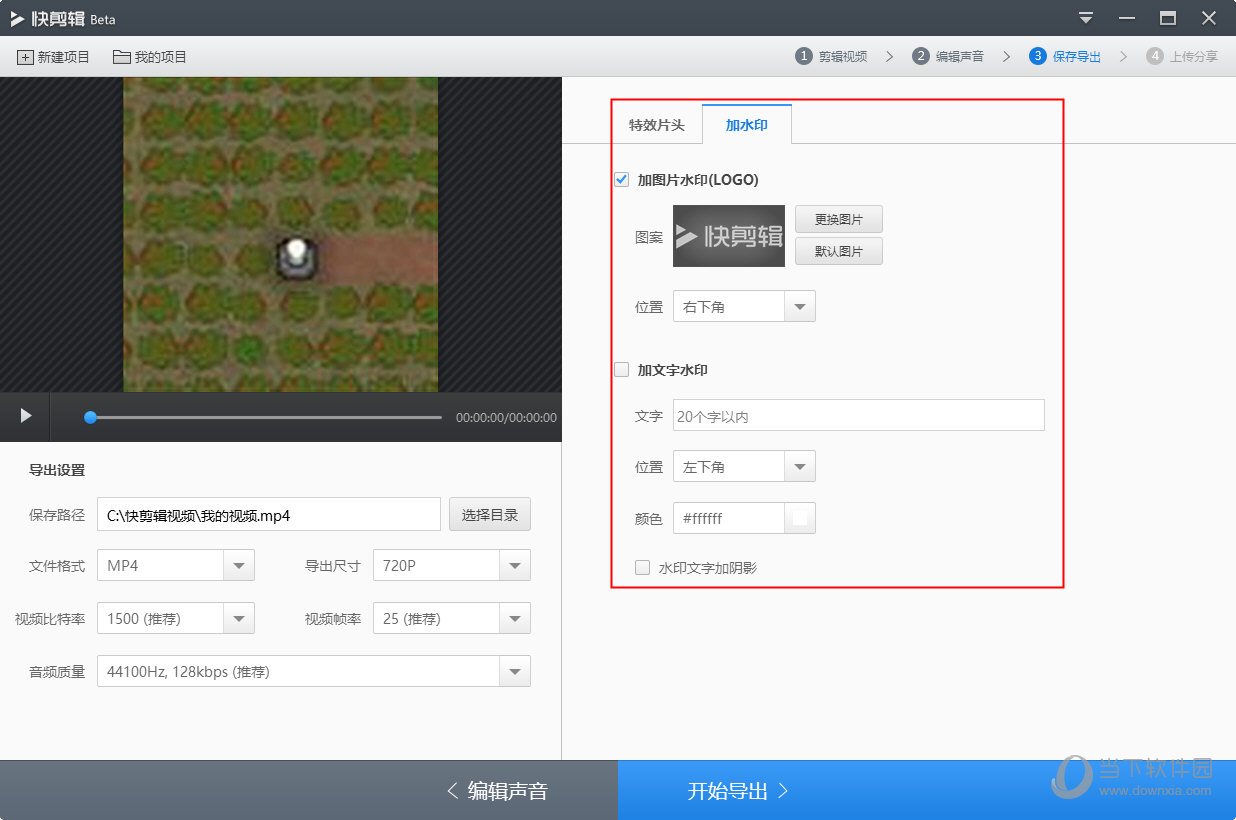
Task: Expand the 右下角 image watermark position dropdown
Action: pyautogui.click(x=799, y=307)
